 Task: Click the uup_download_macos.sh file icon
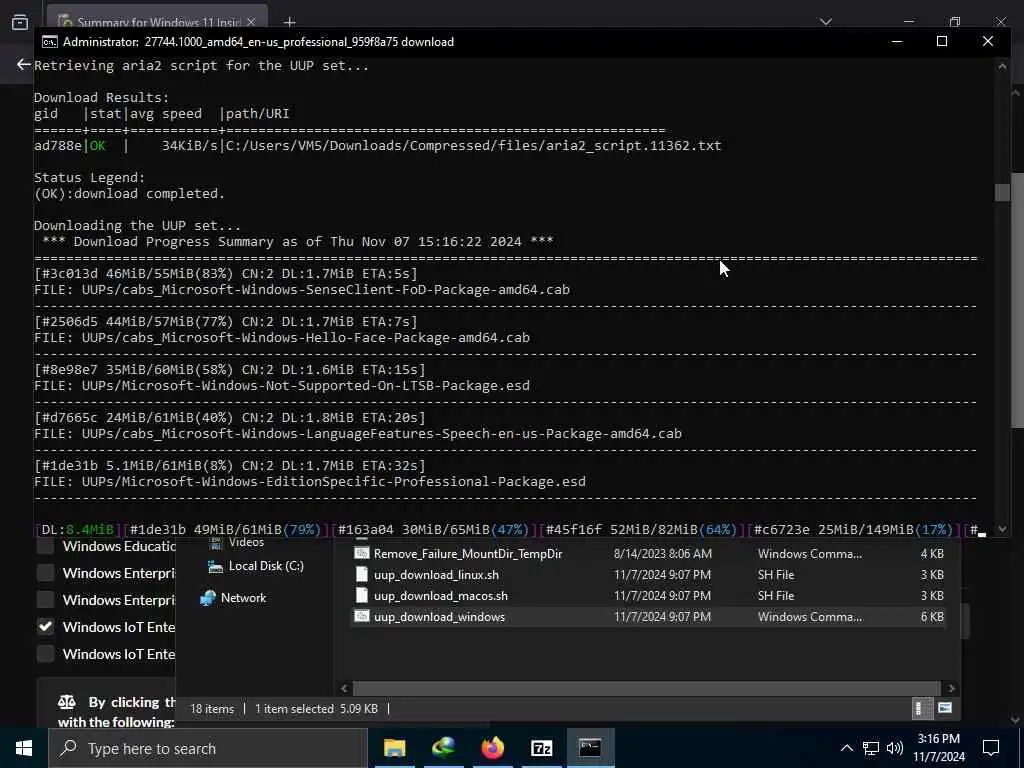(361, 596)
